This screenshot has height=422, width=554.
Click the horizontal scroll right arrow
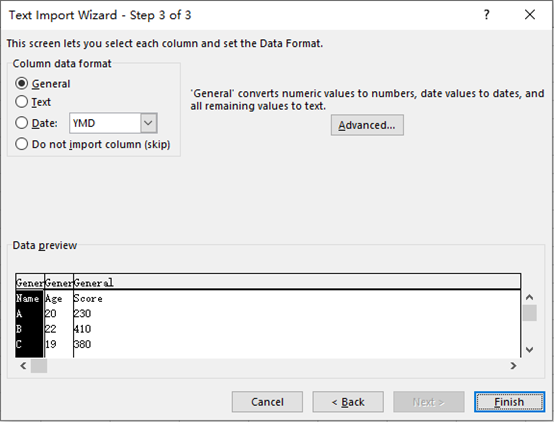pos(513,366)
